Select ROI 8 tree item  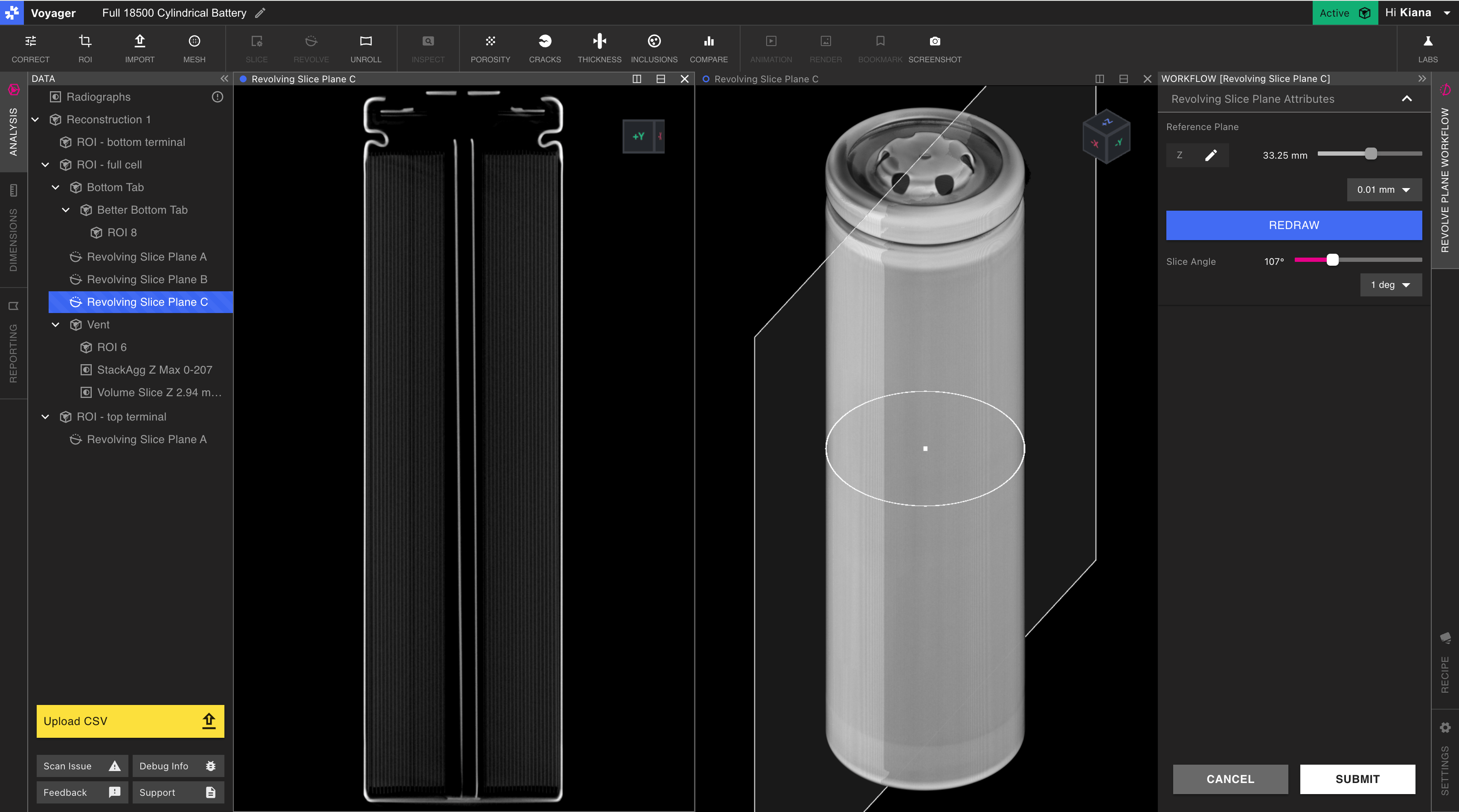(x=122, y=233)
